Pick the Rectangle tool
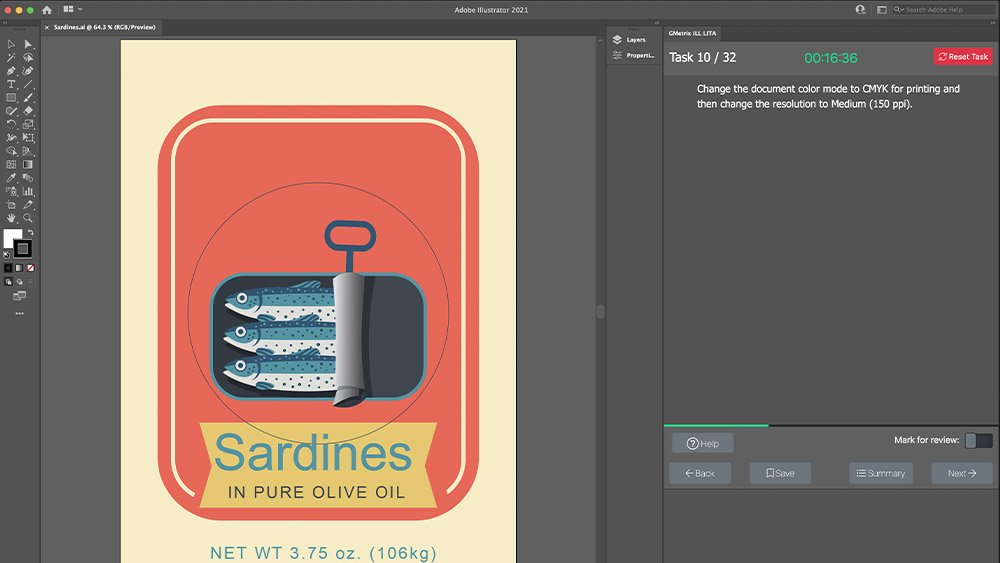The image size is (1000, 563). pyautogui.click(x=11, y=98)
